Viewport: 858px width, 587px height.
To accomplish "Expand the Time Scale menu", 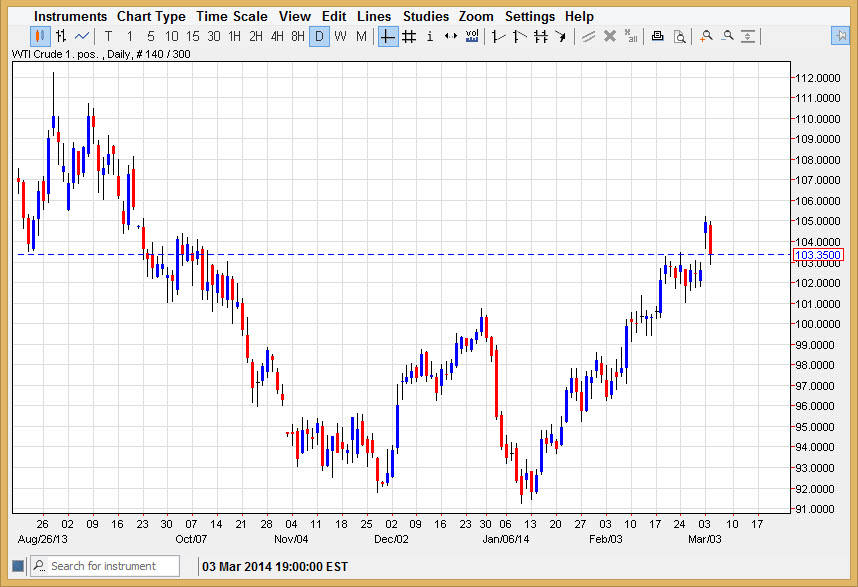I will click(231, 16).
